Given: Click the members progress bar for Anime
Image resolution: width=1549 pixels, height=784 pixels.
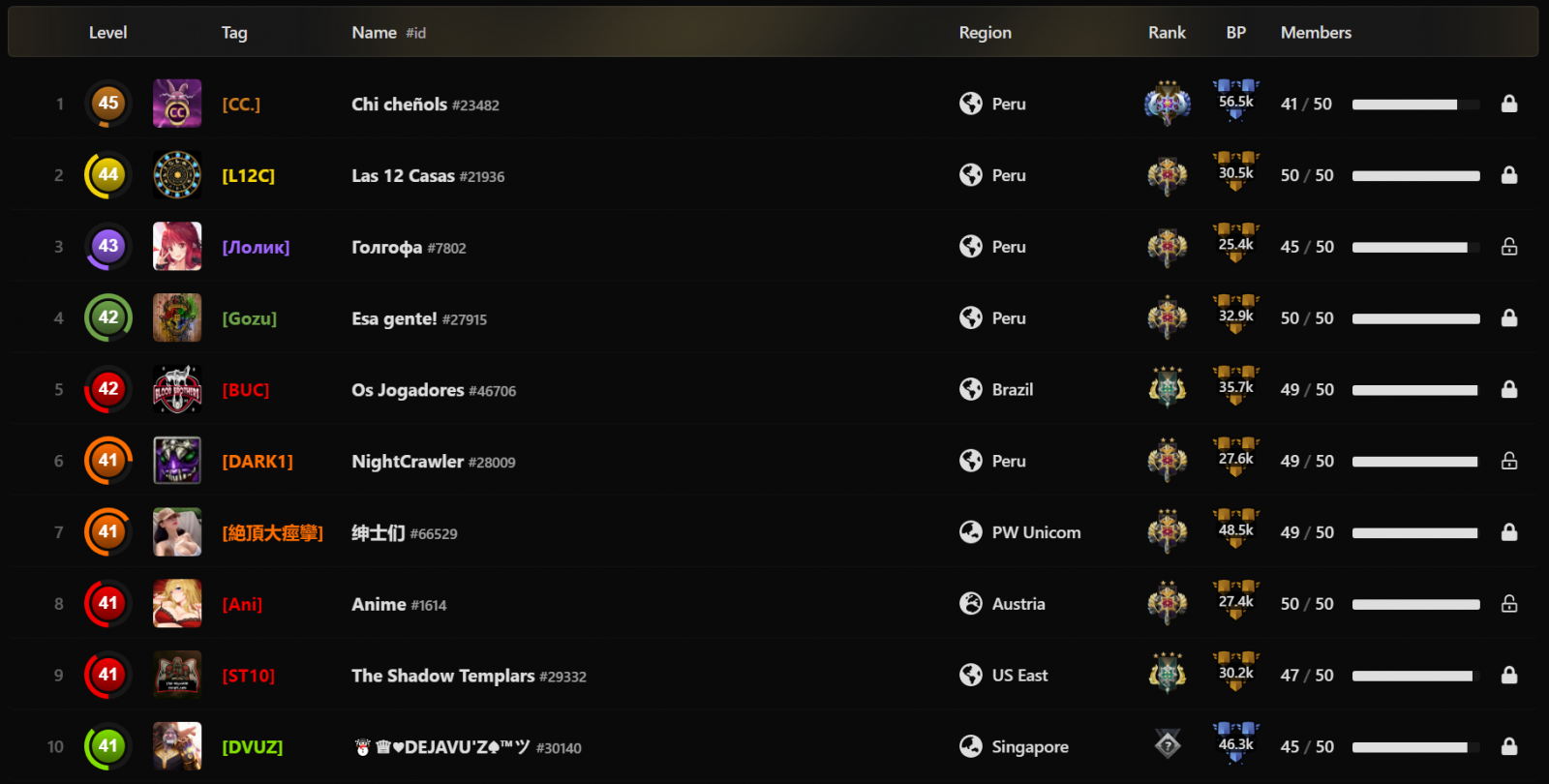Looking at the screenshot, I should pos(1415,604).
